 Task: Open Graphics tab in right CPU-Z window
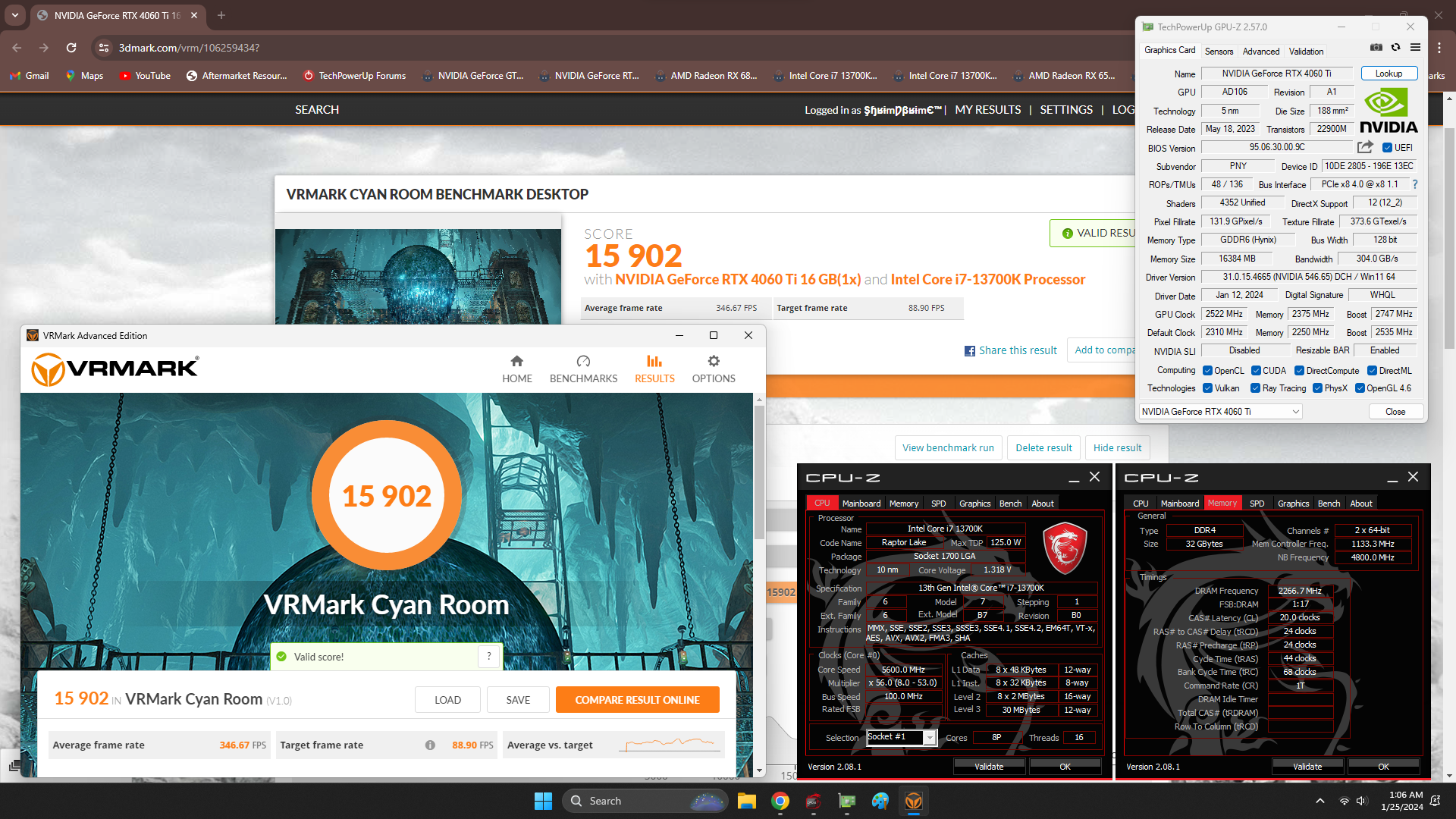pyautogui.click(x=1293, y=504)
